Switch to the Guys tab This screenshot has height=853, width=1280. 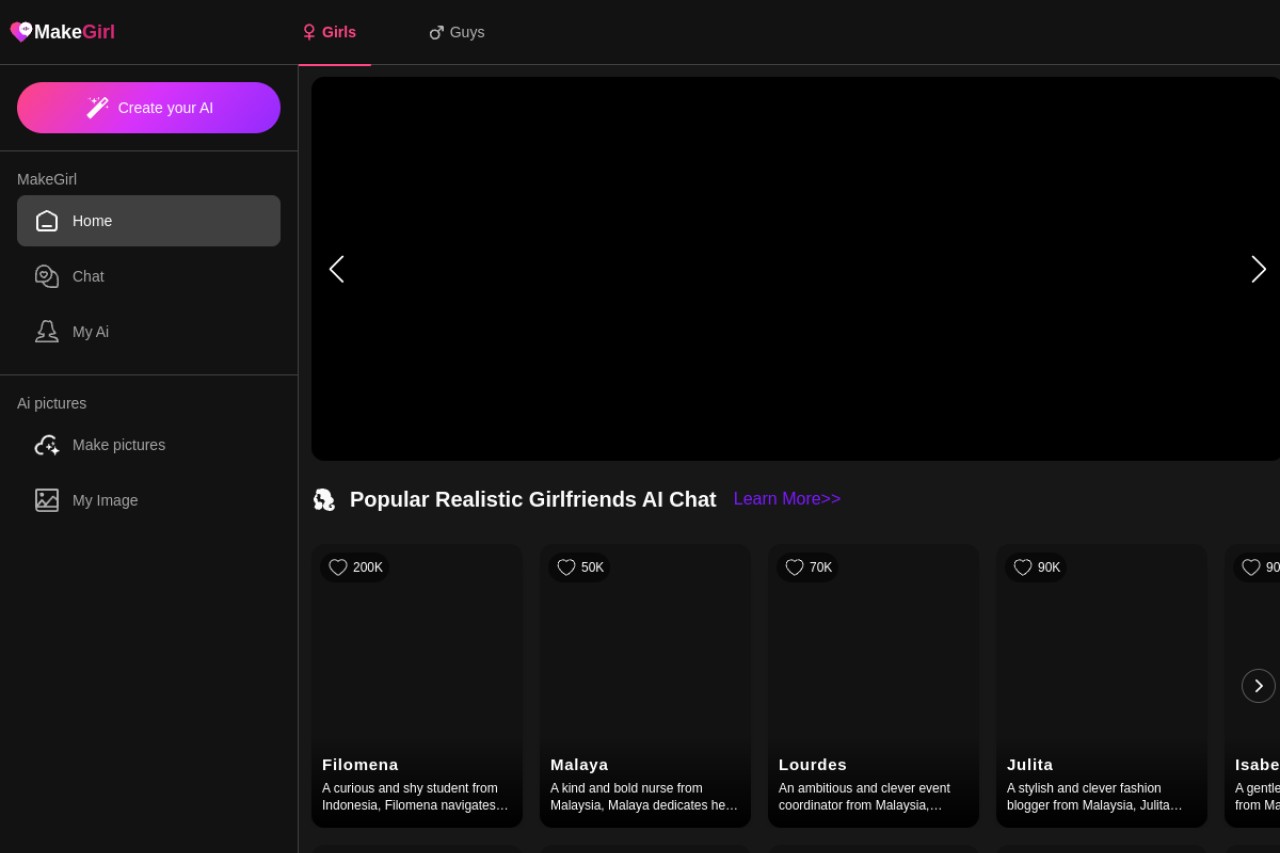pyautogui.click(x=457, y=32)
